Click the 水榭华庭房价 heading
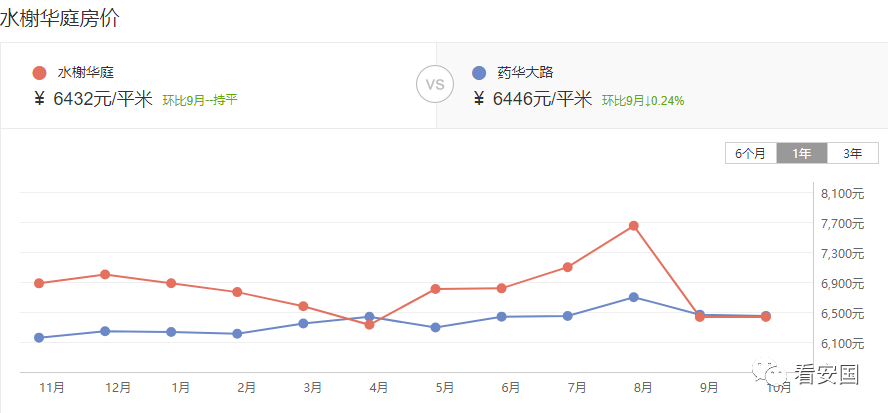The height and width of the screenshot is (413, 888). click(60, 18)
